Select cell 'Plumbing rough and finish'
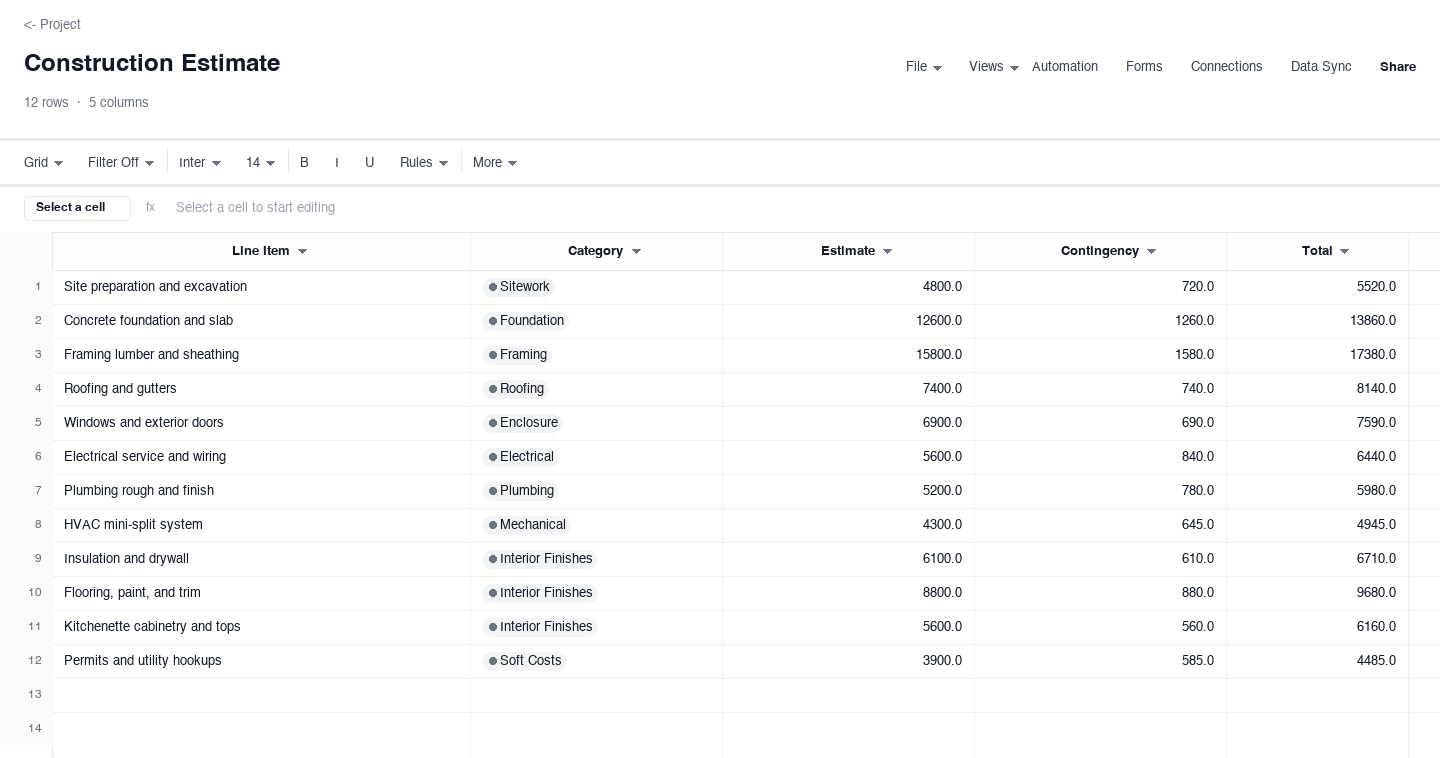Screen dimensions: 1440x758 click(261, 491)
